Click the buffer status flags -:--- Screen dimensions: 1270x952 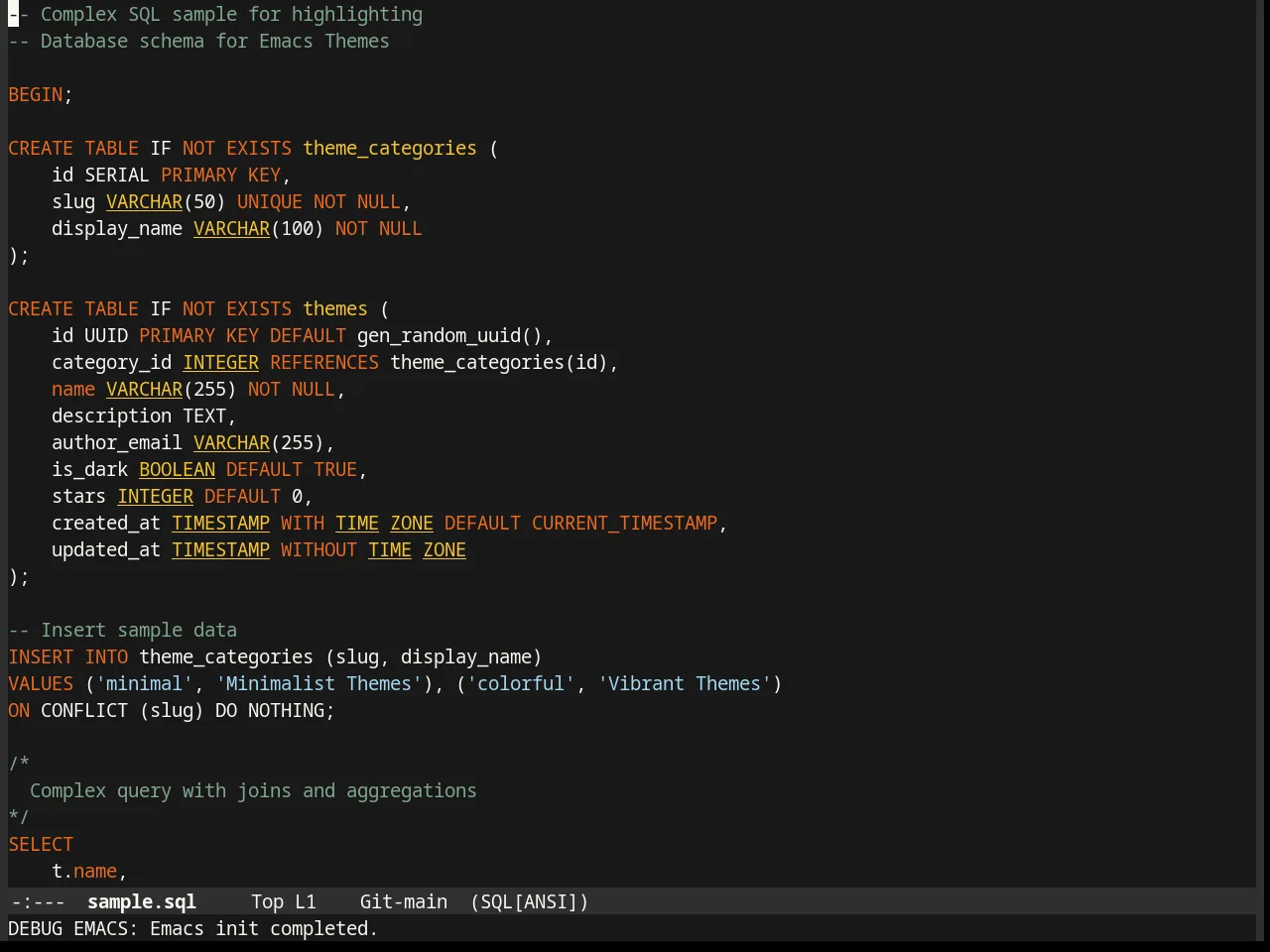37,901
